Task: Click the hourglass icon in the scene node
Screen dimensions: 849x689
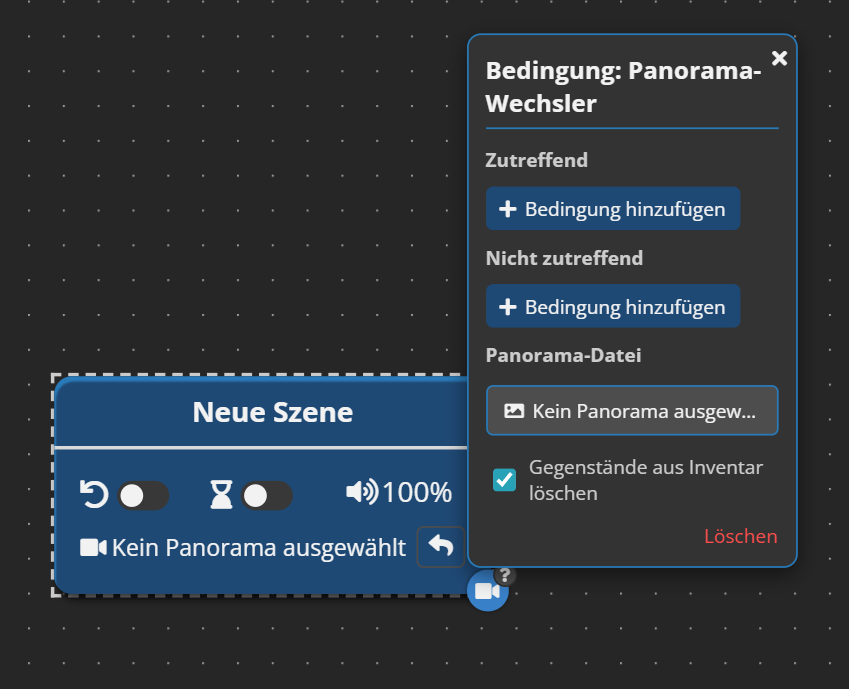Action: click(221, 494)
